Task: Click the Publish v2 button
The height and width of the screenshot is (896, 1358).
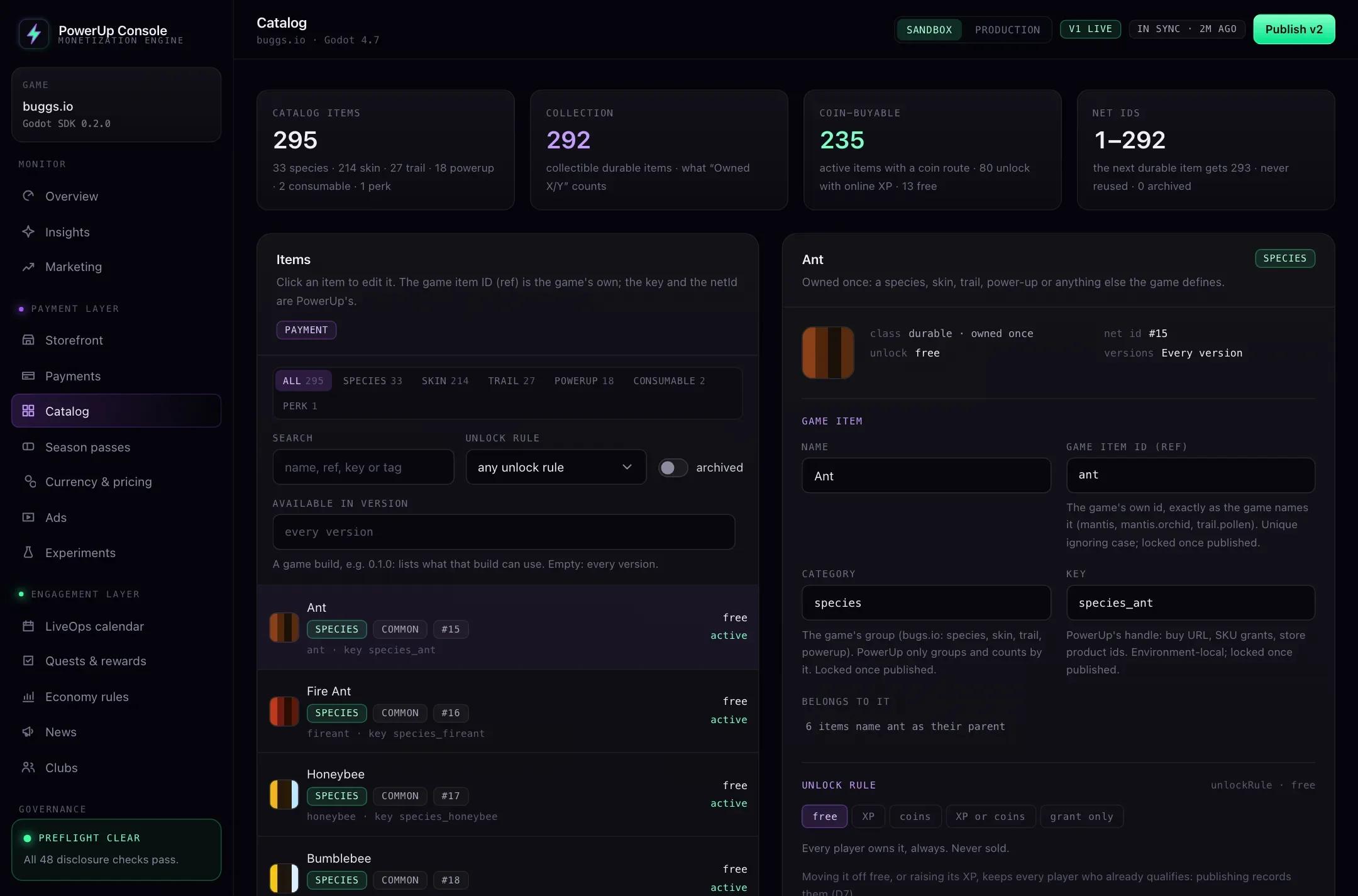Action: point(1294,30)
